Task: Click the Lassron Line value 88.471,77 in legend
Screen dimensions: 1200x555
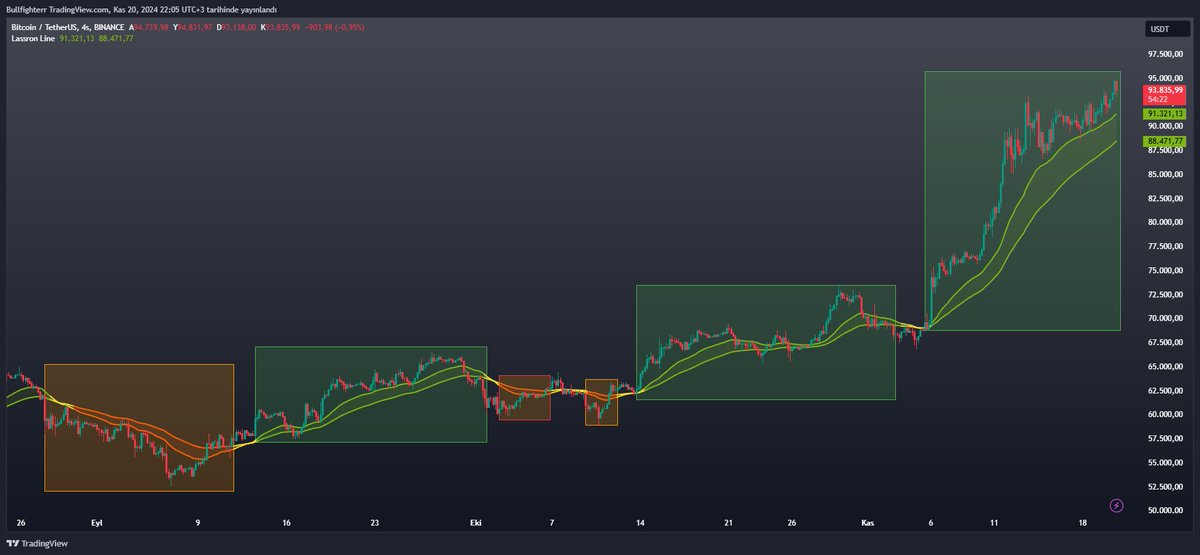Action: click(x=115, y=38)
